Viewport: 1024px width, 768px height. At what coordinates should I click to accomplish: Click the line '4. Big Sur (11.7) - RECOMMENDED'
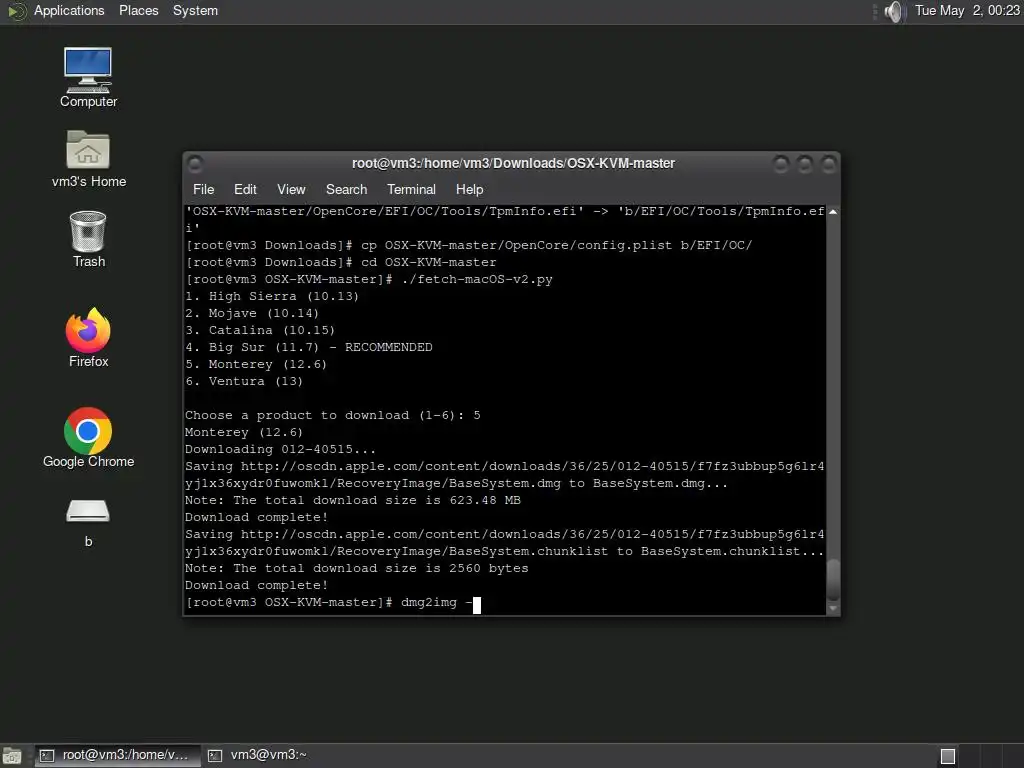pyautogui.click(x=309, y=347)
